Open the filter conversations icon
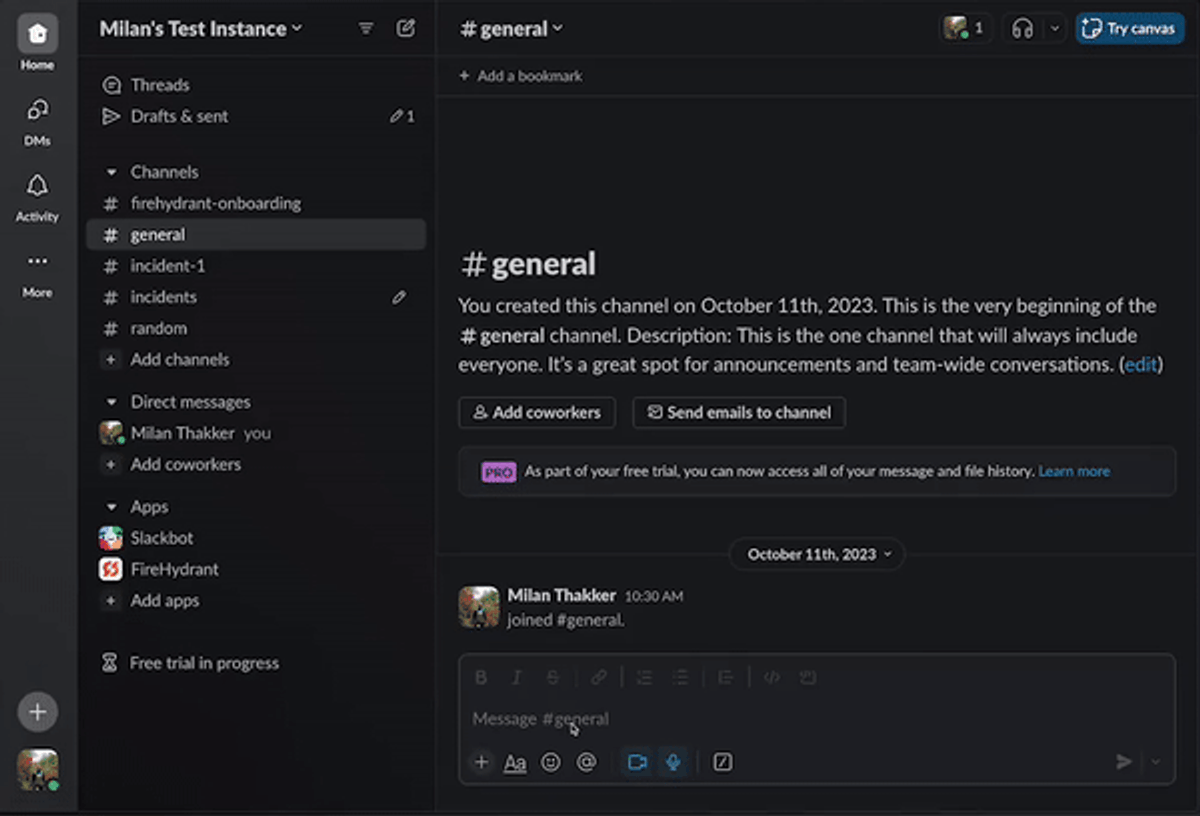 [366, 28]
